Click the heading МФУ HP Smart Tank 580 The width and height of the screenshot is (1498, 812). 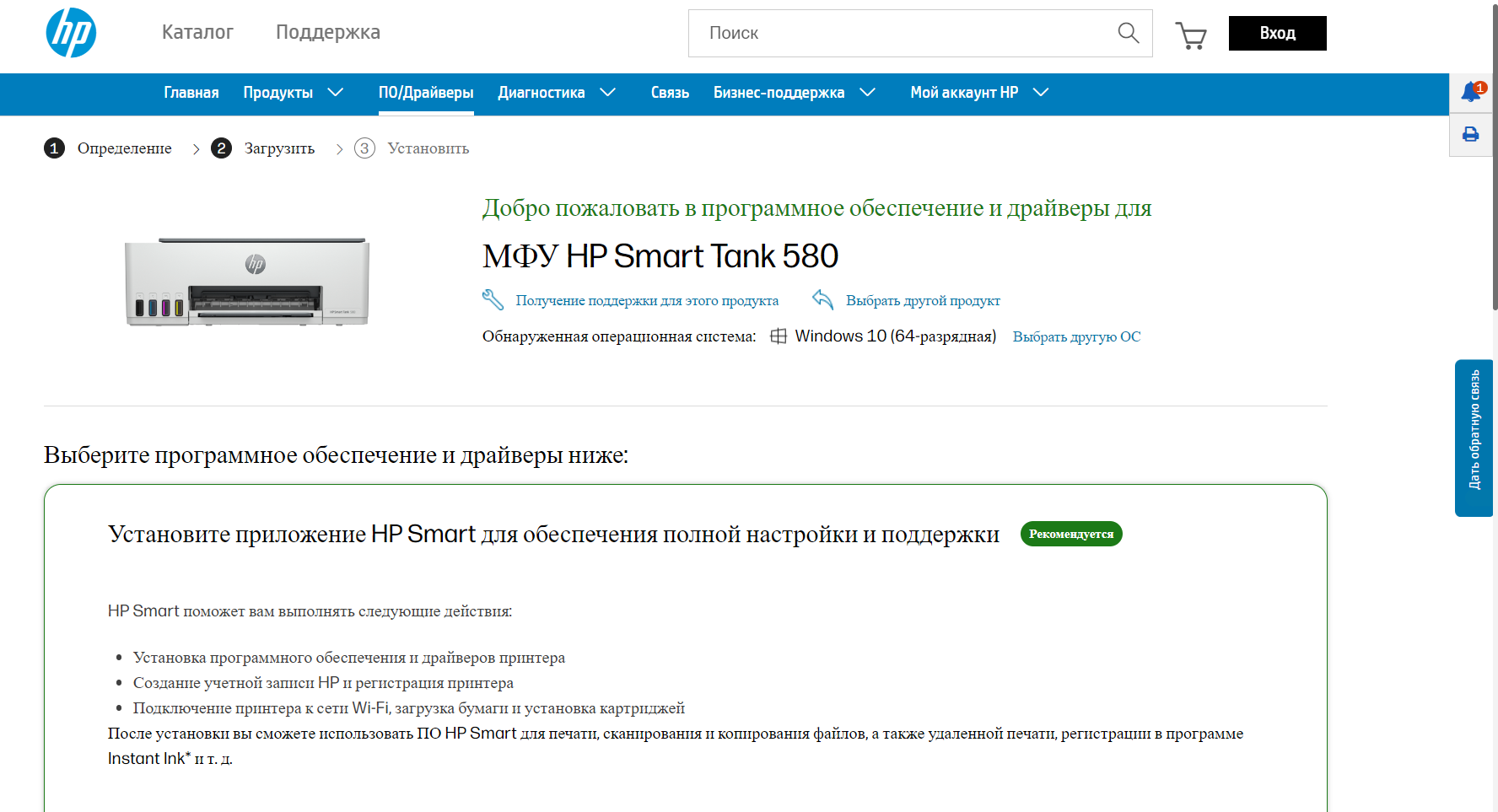pyautogui.click(x=660, y=255)
